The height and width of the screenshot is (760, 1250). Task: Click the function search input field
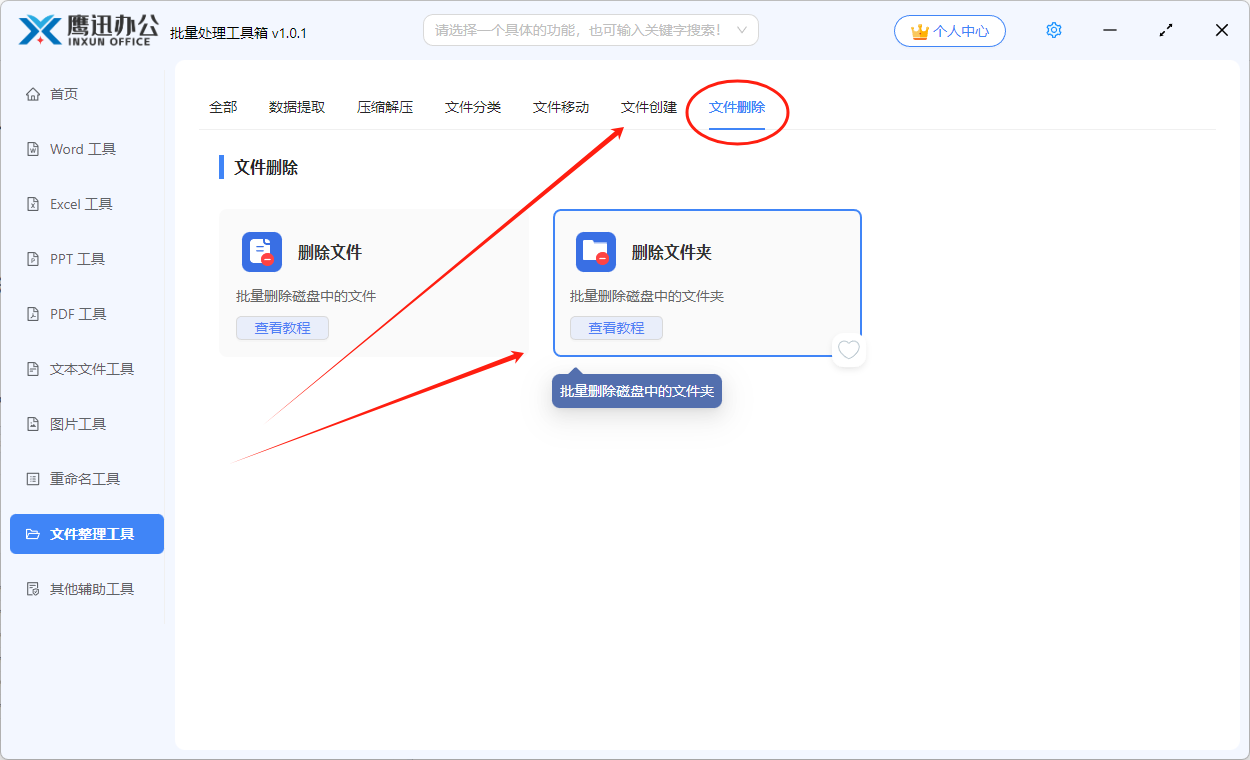[578, 30]
